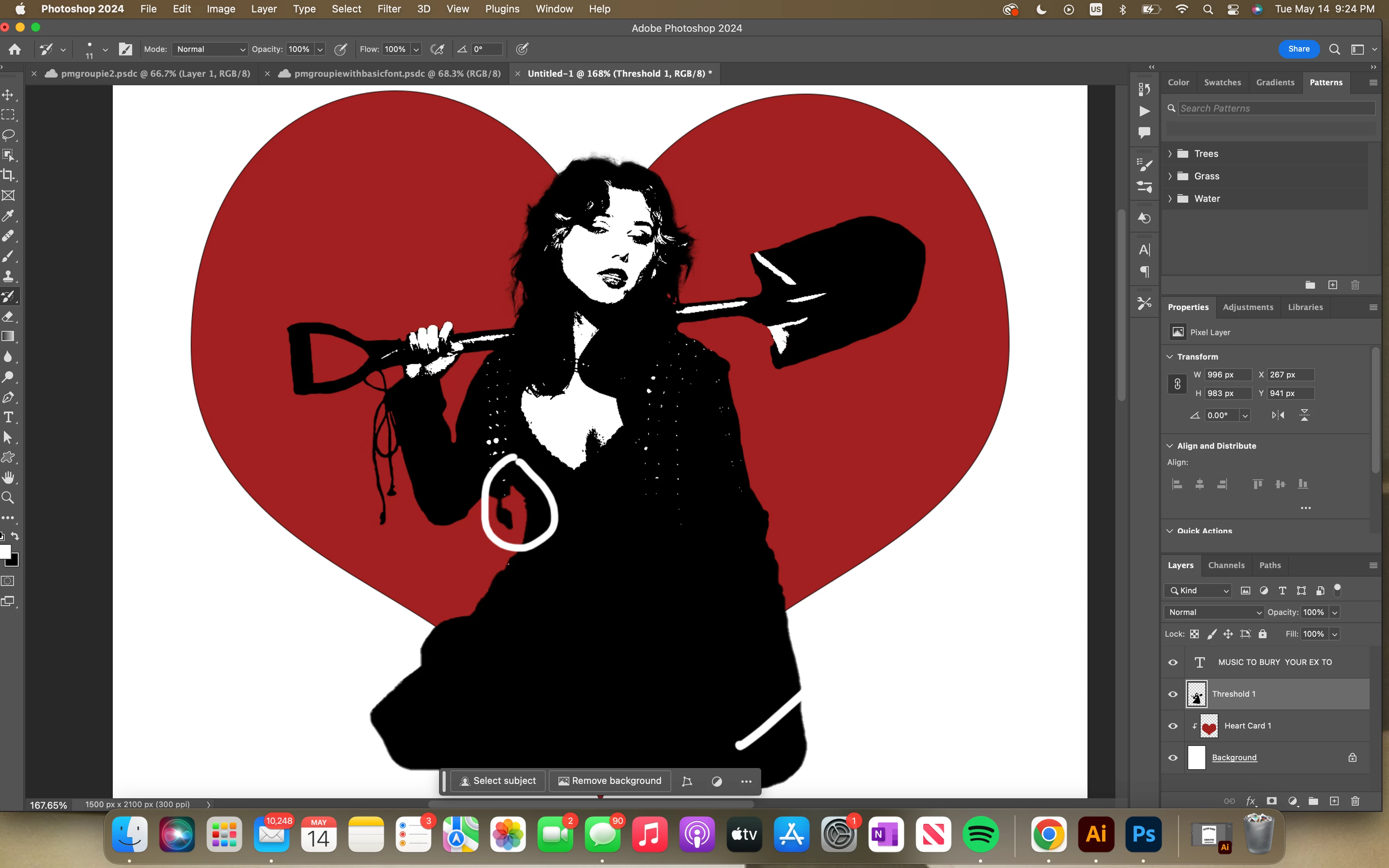
Task: Select the Eraser tool
Action: point(8,317)
